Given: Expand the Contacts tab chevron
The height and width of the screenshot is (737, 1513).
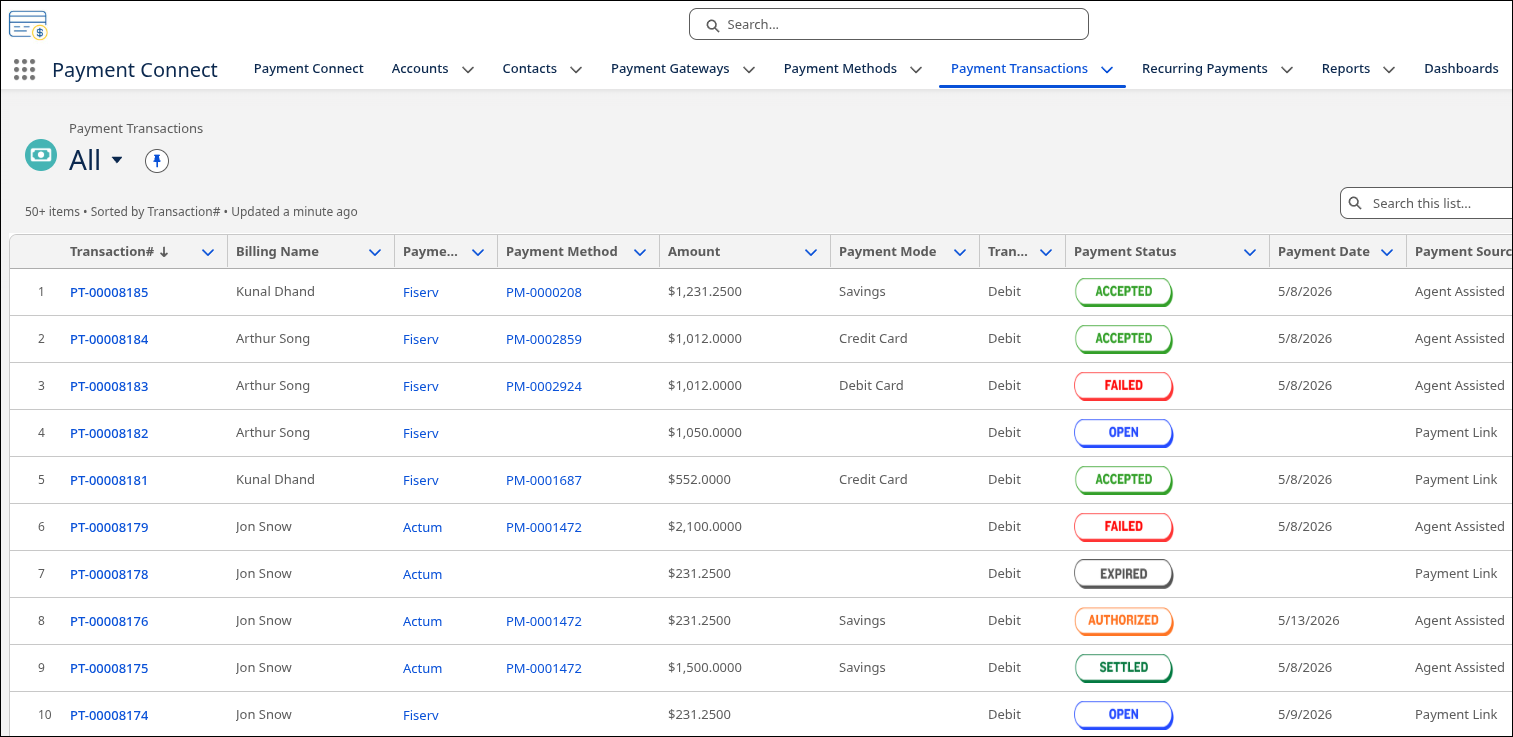Looking at the screenshot, I should pyautogui.click(x=576, y=70).
